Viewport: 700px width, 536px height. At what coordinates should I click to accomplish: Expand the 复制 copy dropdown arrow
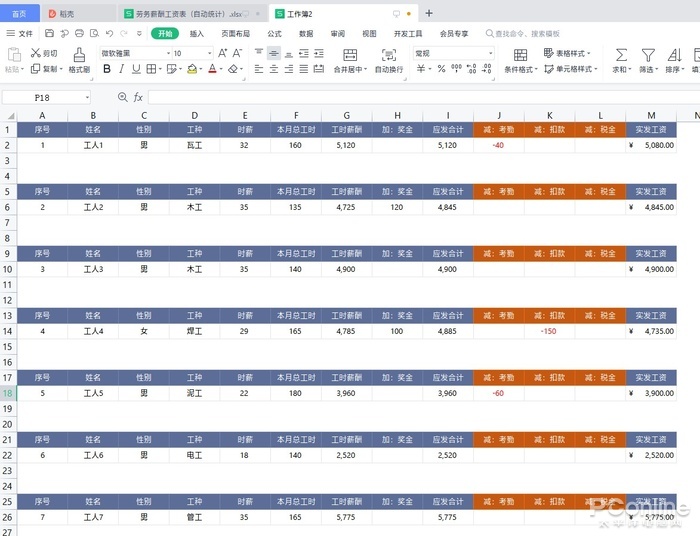(61, 69)
